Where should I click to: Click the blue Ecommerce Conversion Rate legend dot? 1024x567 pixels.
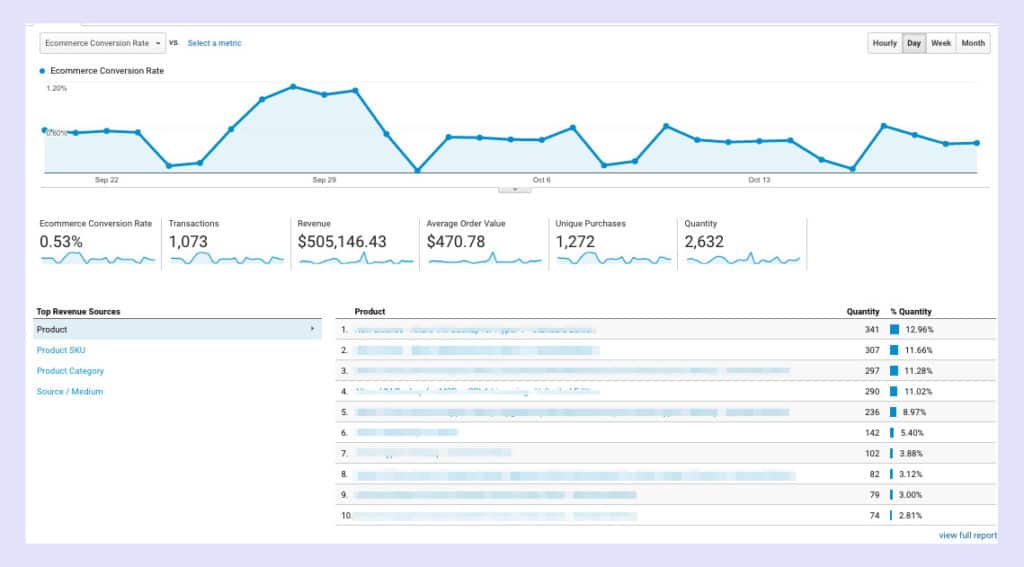[42, 71]
